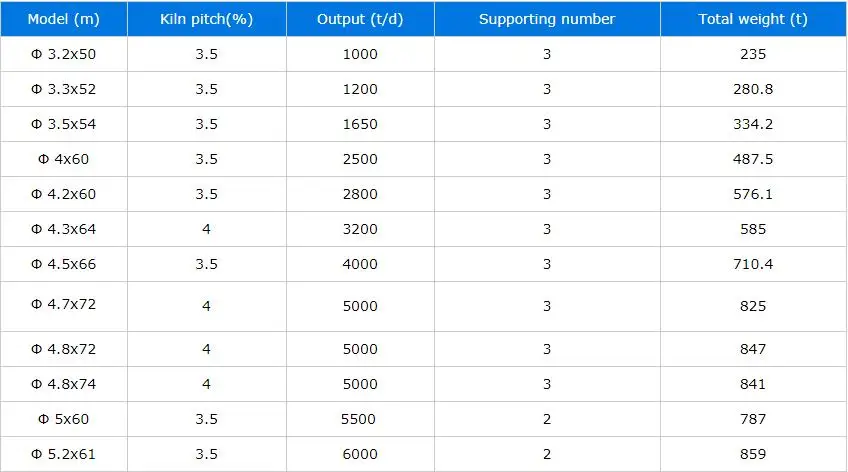This screenshot has height=472, width=848.
Task: Select the kiln pitch value for Φ 4.8x74
Action: 206,384
